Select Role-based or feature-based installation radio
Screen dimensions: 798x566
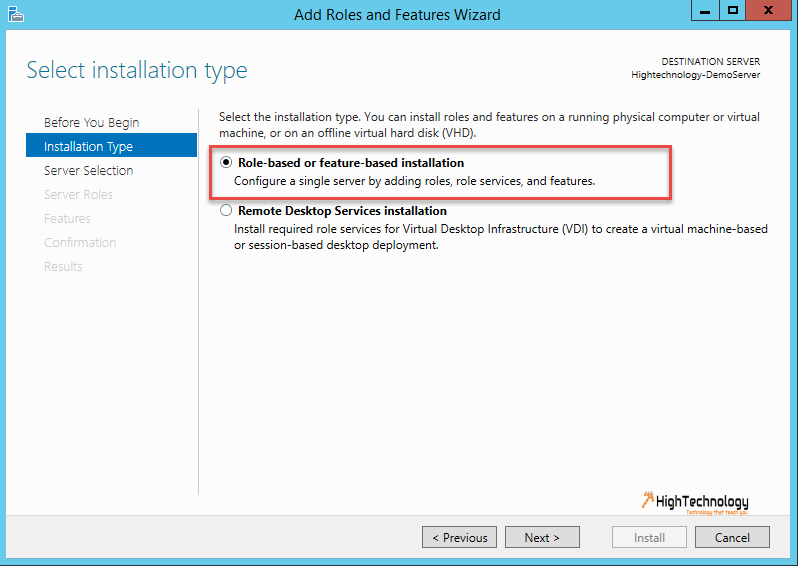point(226,162)
